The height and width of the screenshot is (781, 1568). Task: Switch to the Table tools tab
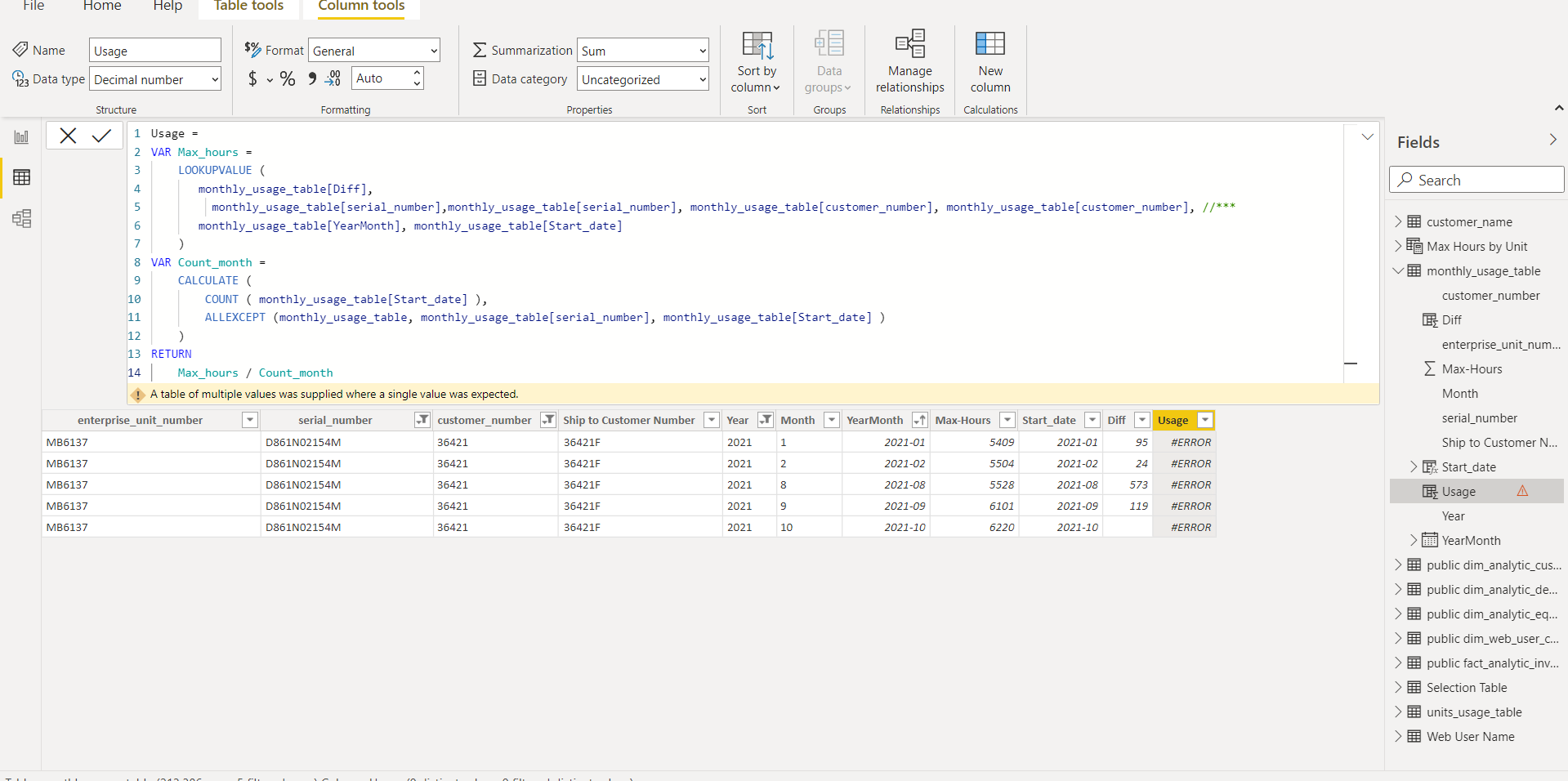click(248, 7)
